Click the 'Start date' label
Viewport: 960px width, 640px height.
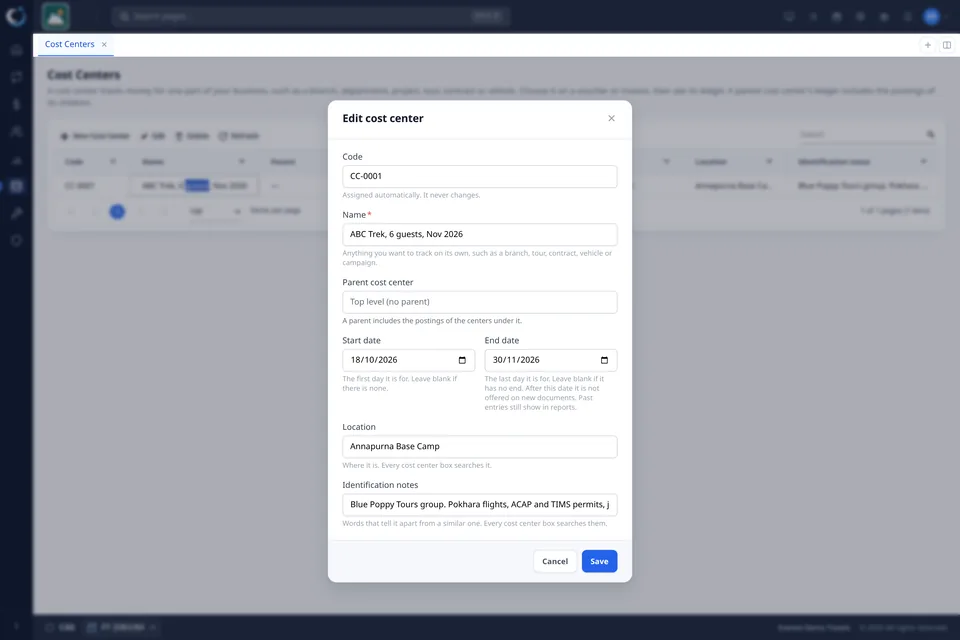[x=361, y=341]
